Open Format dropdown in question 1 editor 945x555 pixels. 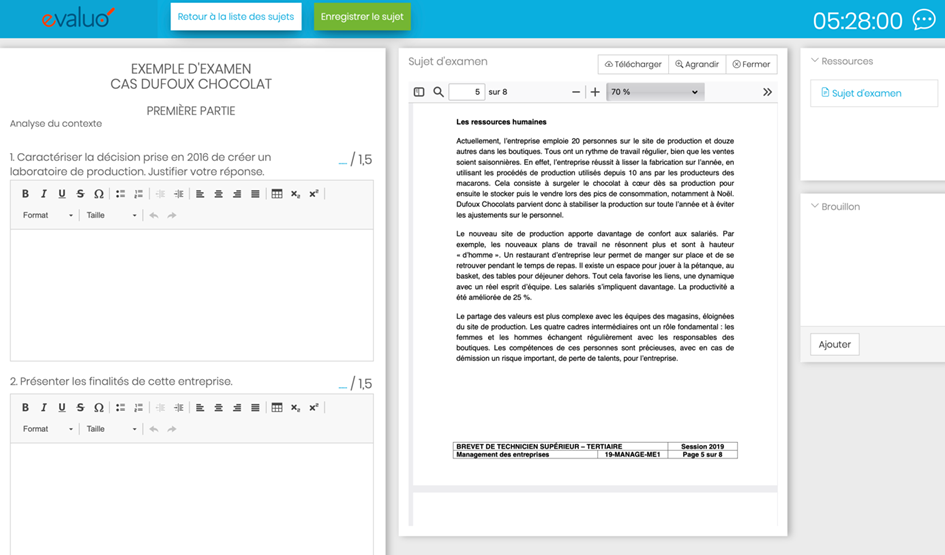coord(47,215)
